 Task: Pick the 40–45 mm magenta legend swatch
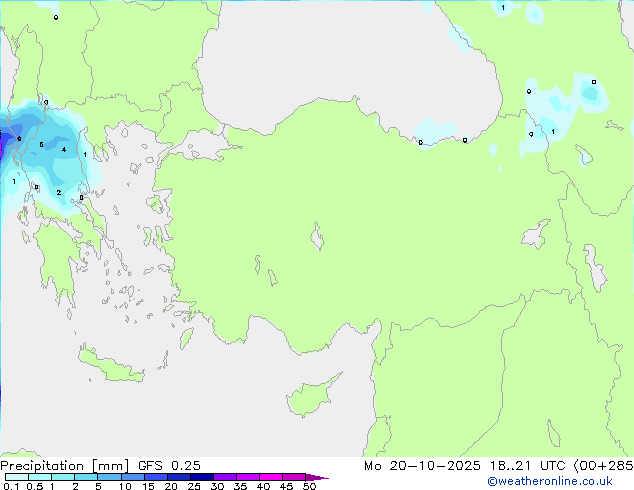(x=271, y=477)
